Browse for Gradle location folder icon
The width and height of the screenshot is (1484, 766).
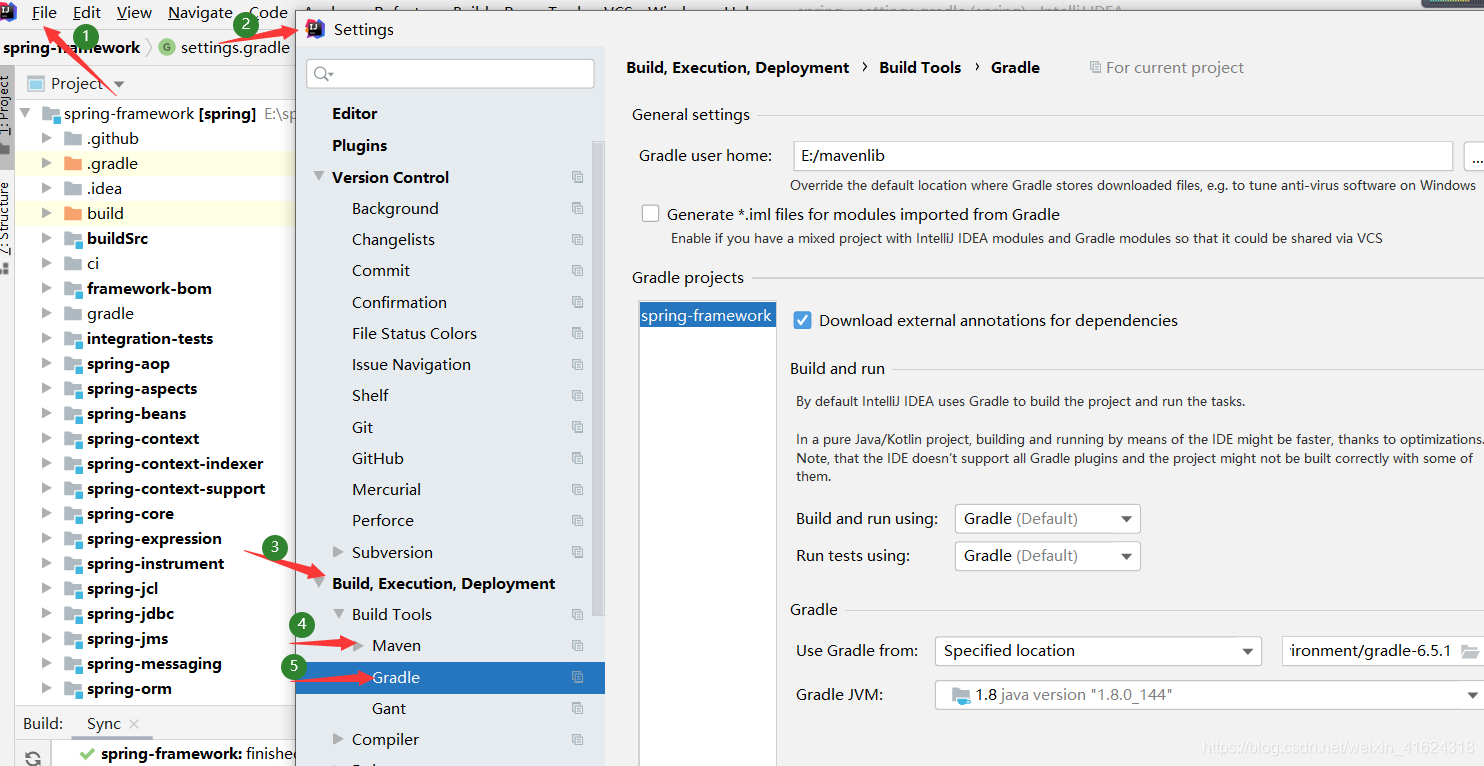[1469, 651]
